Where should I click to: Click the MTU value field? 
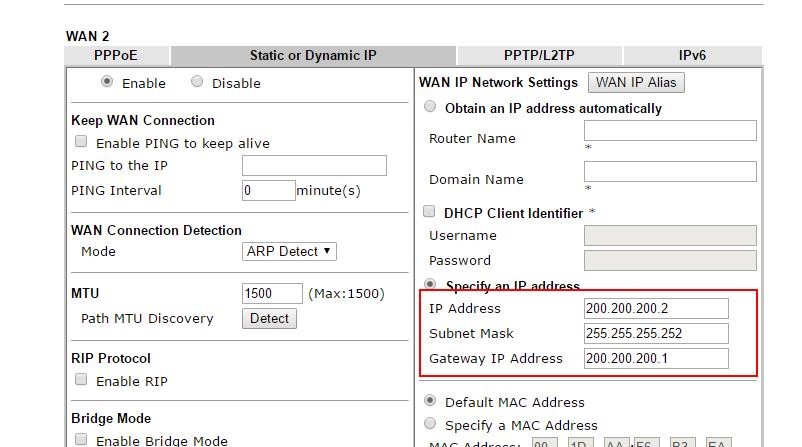coord(271,294)
